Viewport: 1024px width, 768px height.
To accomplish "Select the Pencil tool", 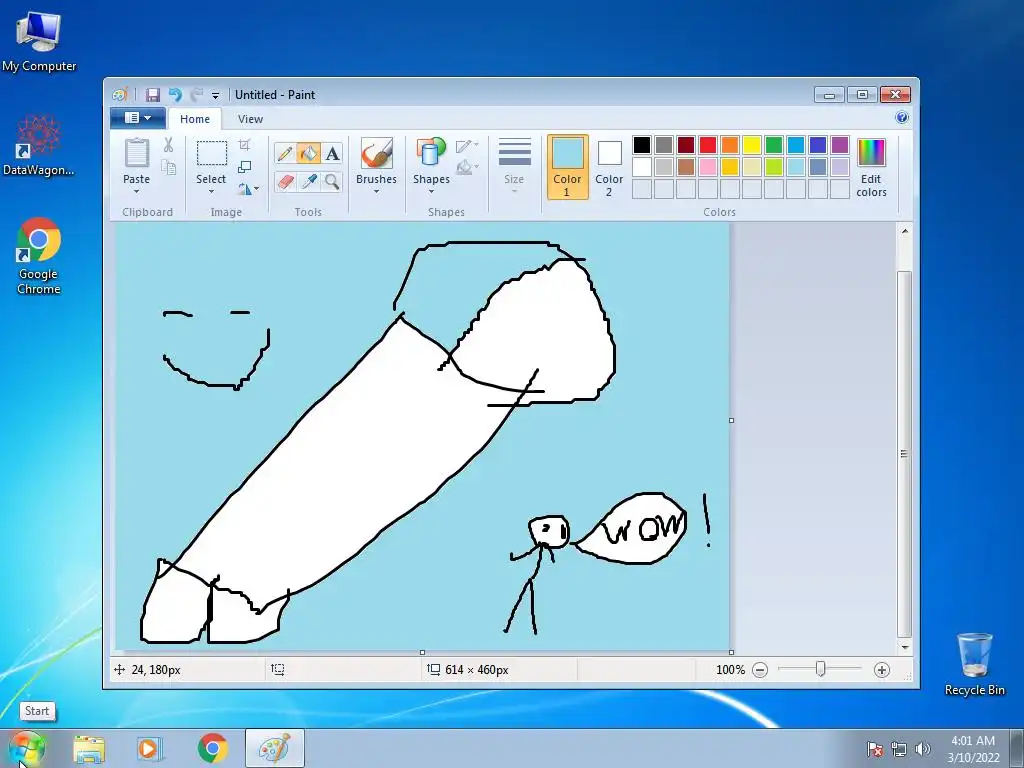I will (285, 153).
